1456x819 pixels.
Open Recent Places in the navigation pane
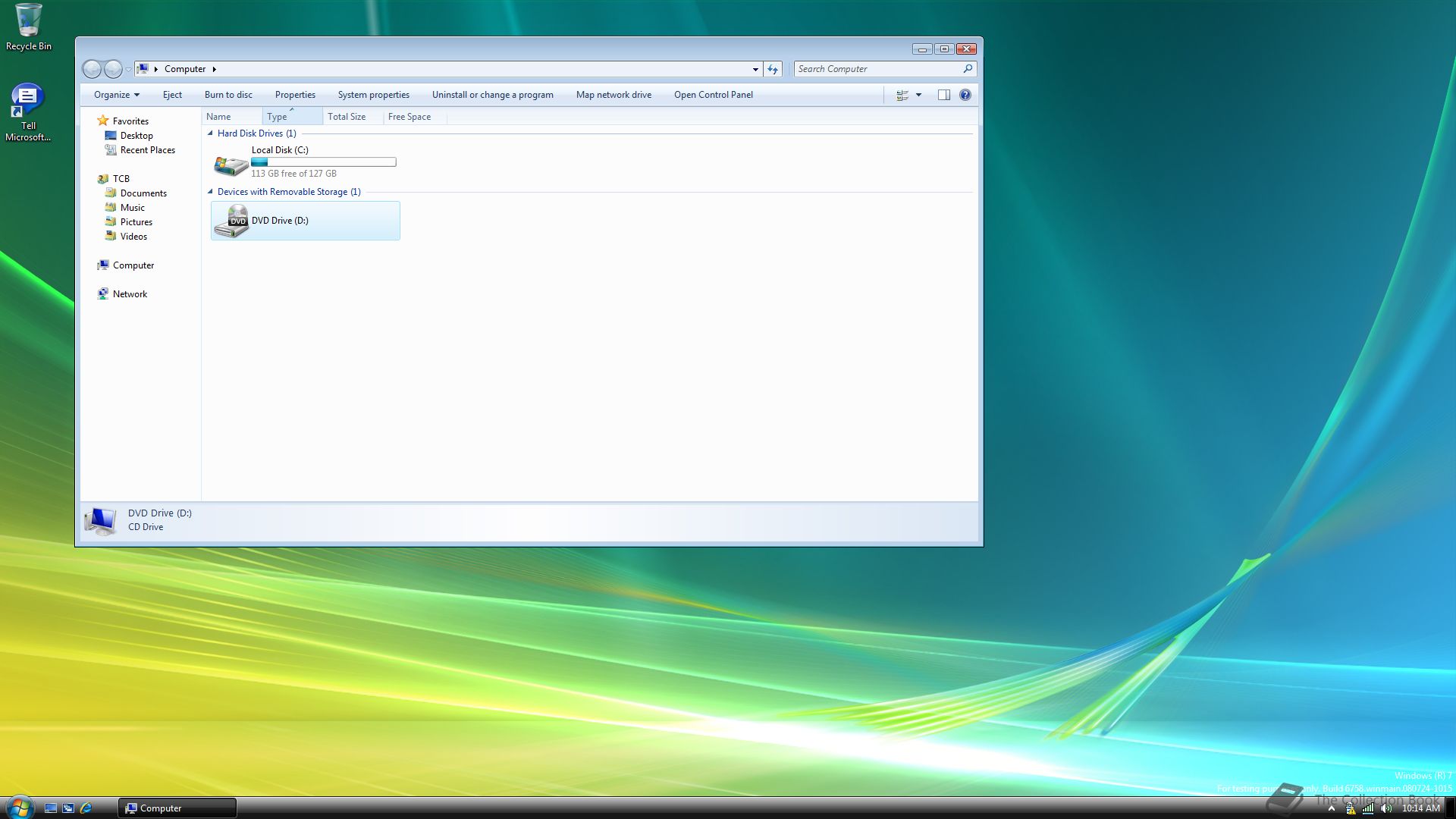[148, 150]
